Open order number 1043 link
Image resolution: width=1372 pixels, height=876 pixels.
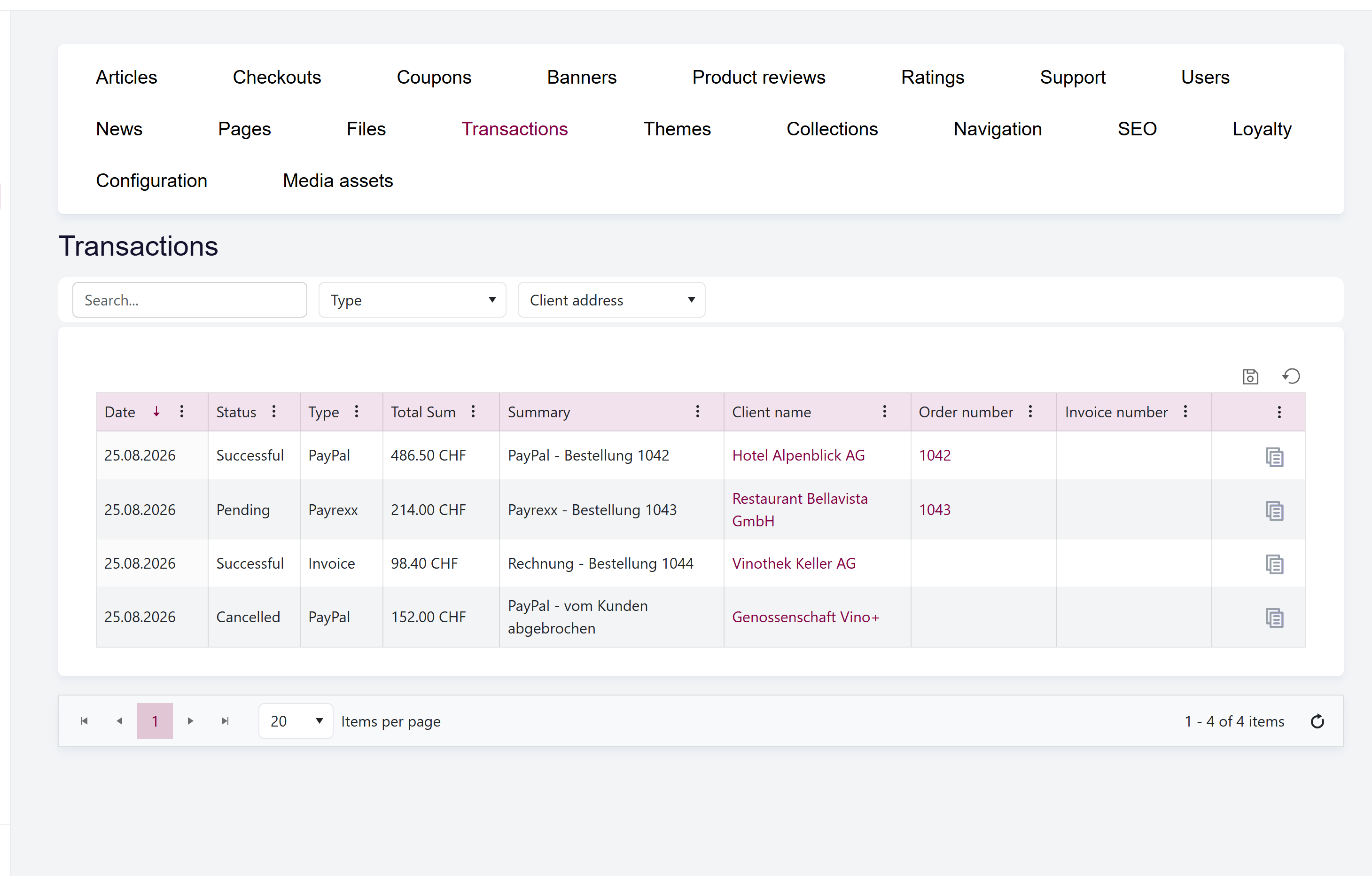click(935, 509)
